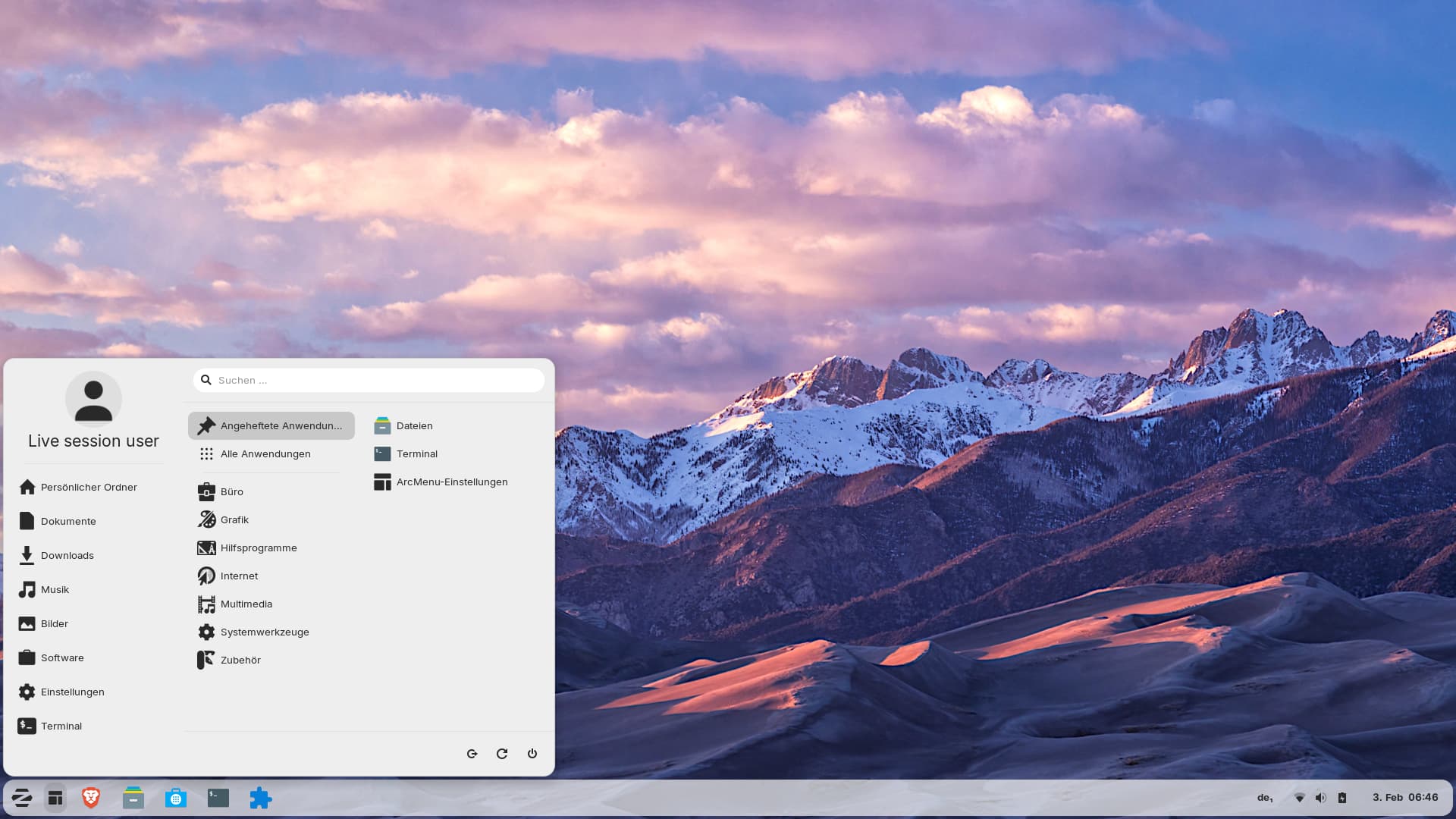This screenshot has height=819, width=1456.
Task: Open the date and clock panel
Action: coord(1404,798)
